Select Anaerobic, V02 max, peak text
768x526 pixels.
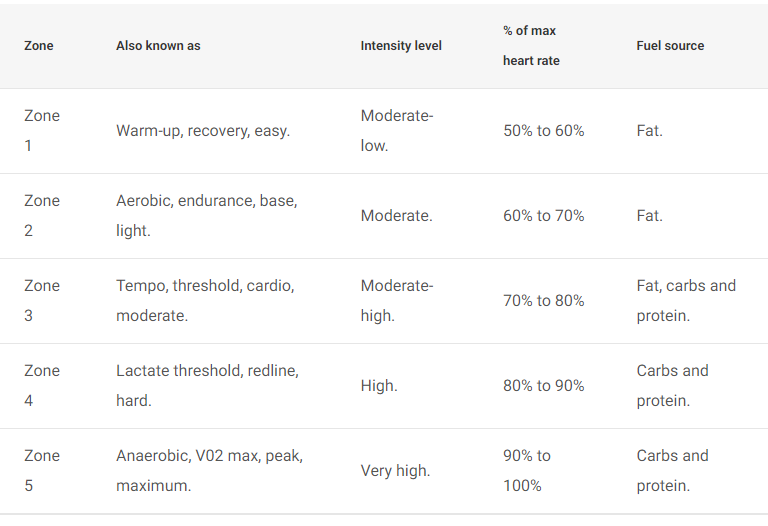pos(210,471)
